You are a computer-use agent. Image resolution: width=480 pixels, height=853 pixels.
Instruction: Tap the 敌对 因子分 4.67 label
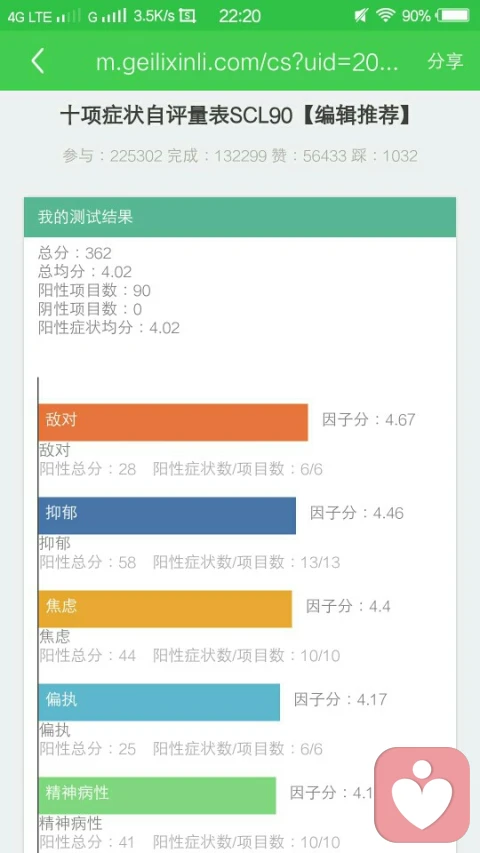368,420
